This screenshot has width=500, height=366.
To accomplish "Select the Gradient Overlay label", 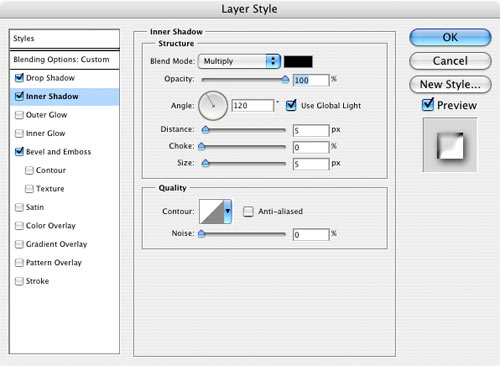I will 56,244.
